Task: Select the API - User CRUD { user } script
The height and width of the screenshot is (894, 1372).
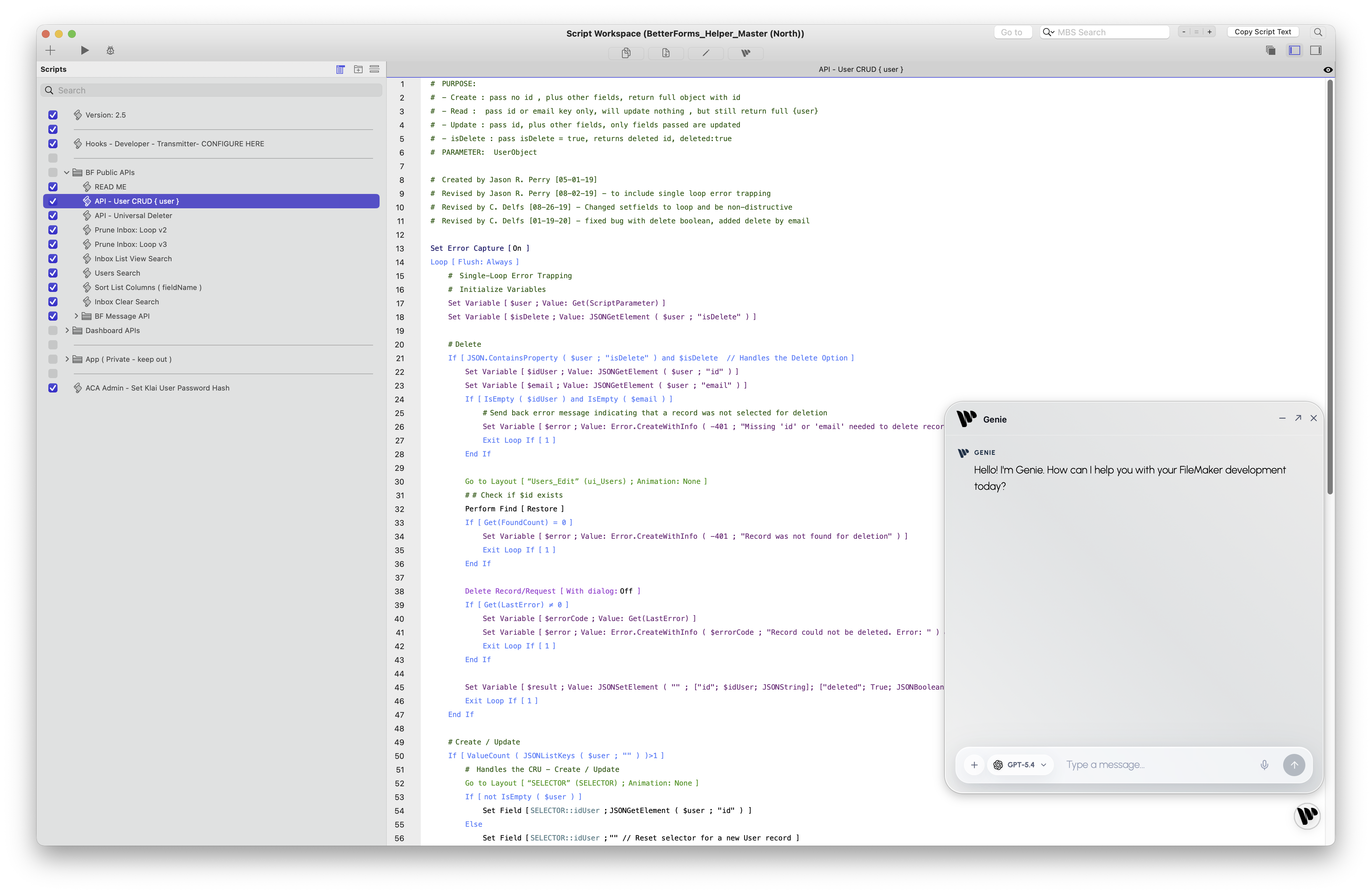Action: click(x=212, y=201)
